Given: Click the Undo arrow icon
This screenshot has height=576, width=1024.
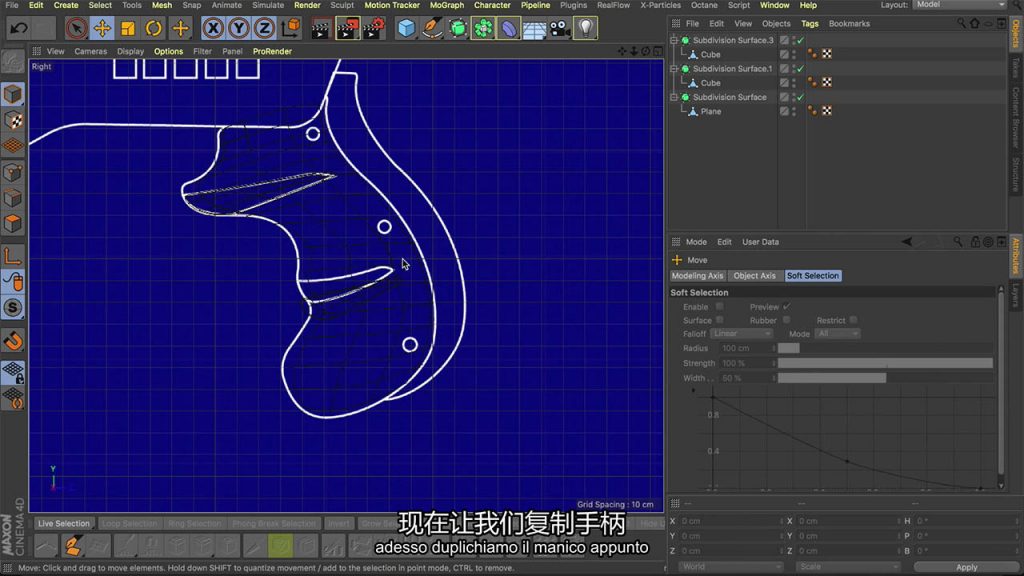Looking at the screenshot, I should click(19, 28).
